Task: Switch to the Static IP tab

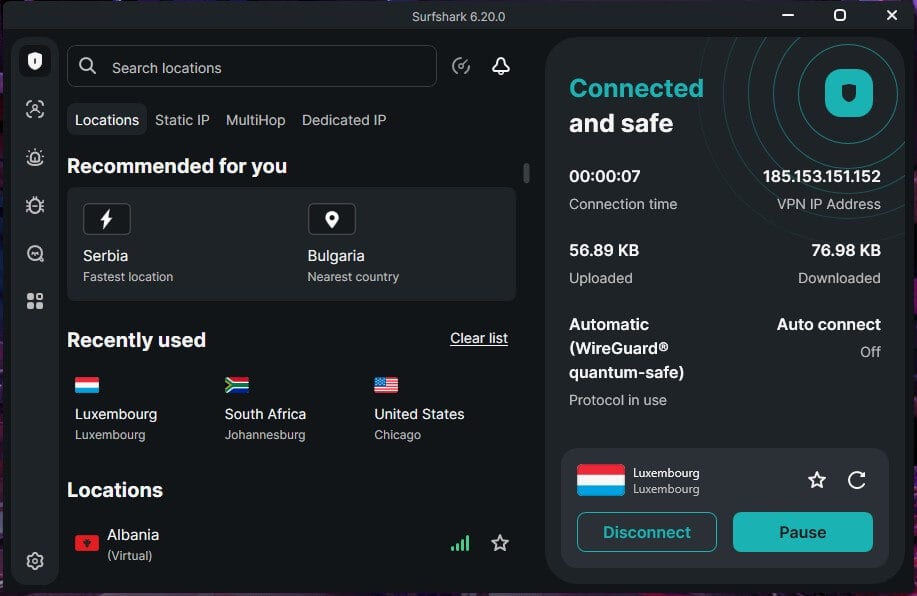Action: pyautogui.click(x=182, y=120)
